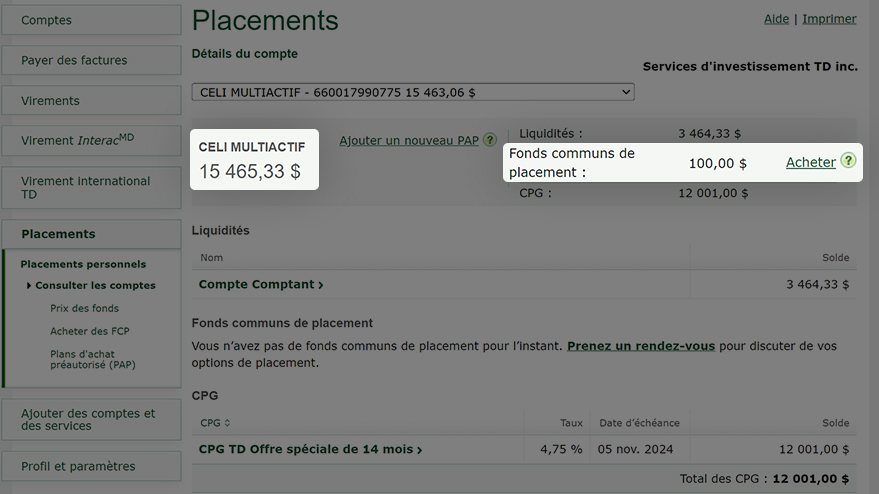Go to Payer des factures

click(91, 60)
